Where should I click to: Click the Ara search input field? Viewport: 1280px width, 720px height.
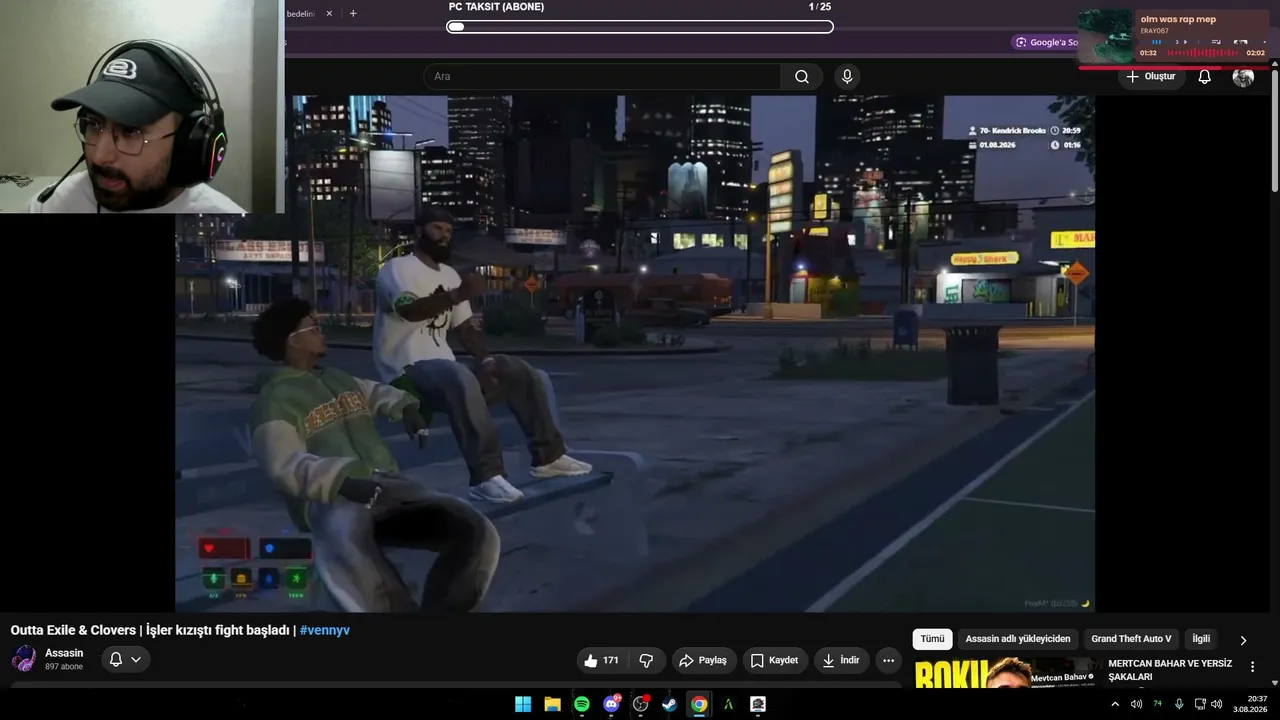coord(603,77)
